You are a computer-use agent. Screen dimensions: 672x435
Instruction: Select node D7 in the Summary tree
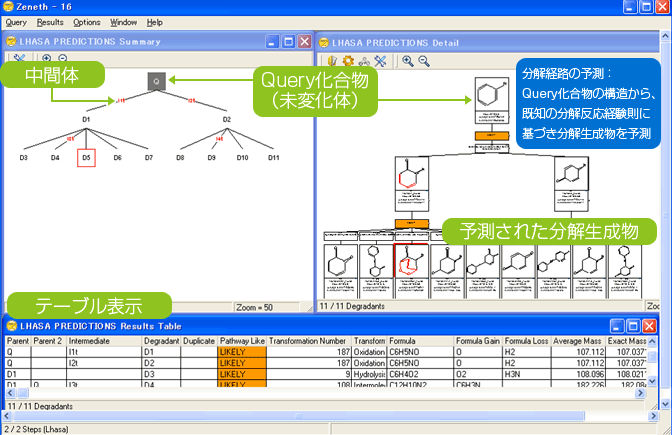click(x=149, y=158)
